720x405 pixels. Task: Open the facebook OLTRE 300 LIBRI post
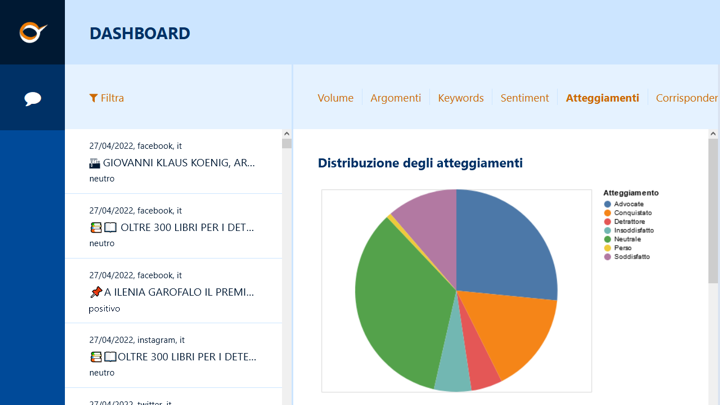coord(174,226)
